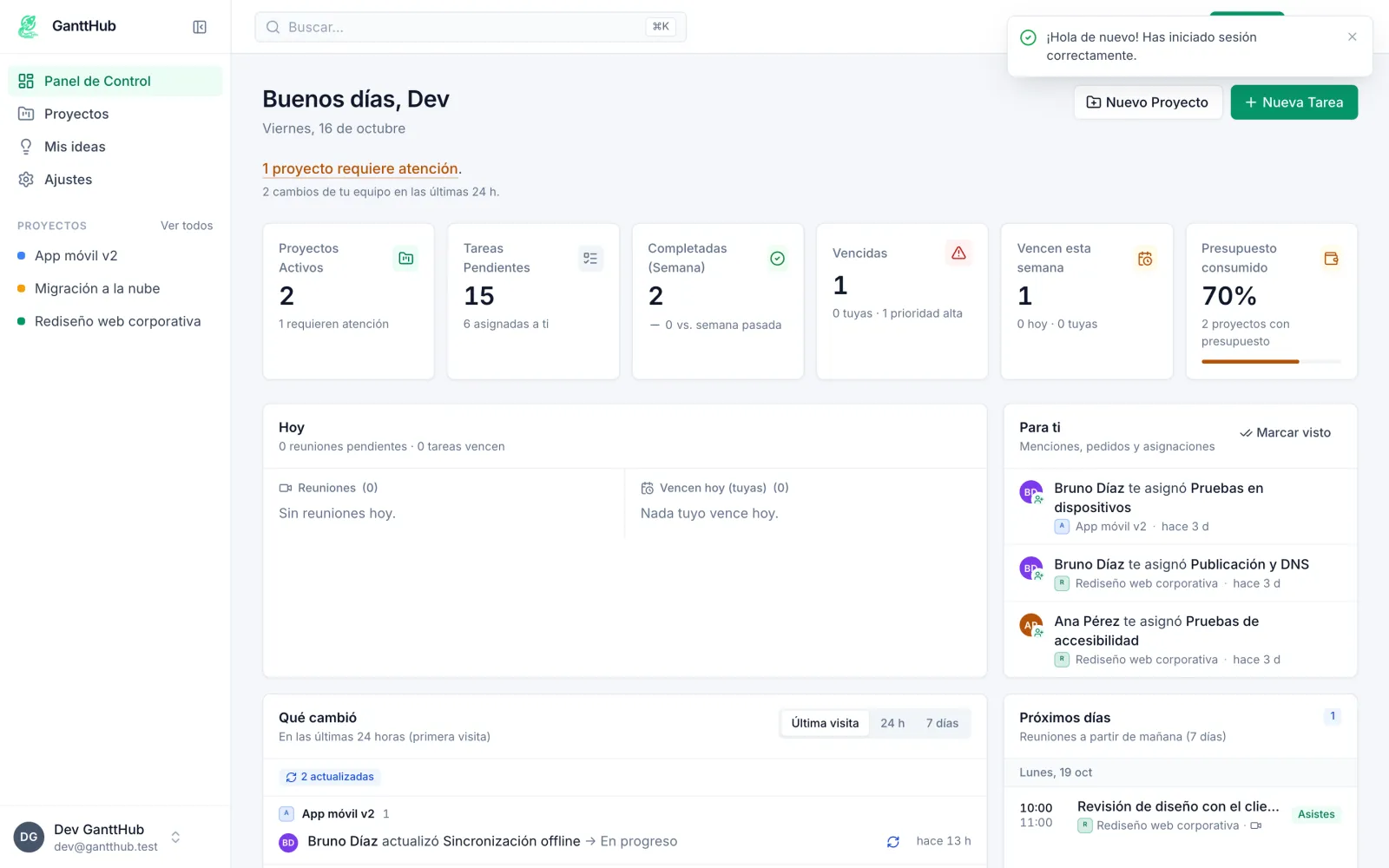Click the Vencen esta semana calendar icon

(x=1145, y=258)
